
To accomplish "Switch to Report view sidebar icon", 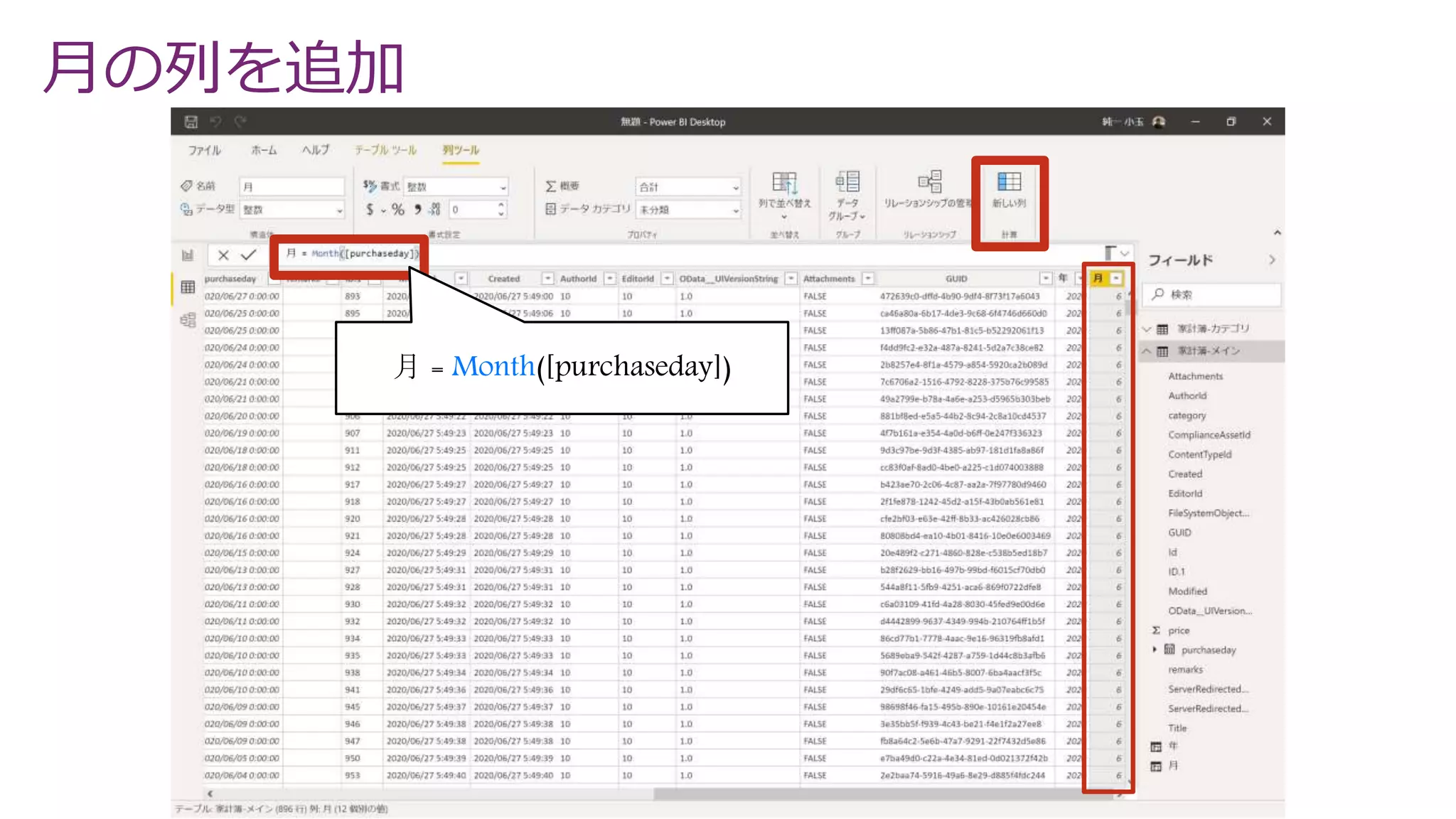I will 188,255.
